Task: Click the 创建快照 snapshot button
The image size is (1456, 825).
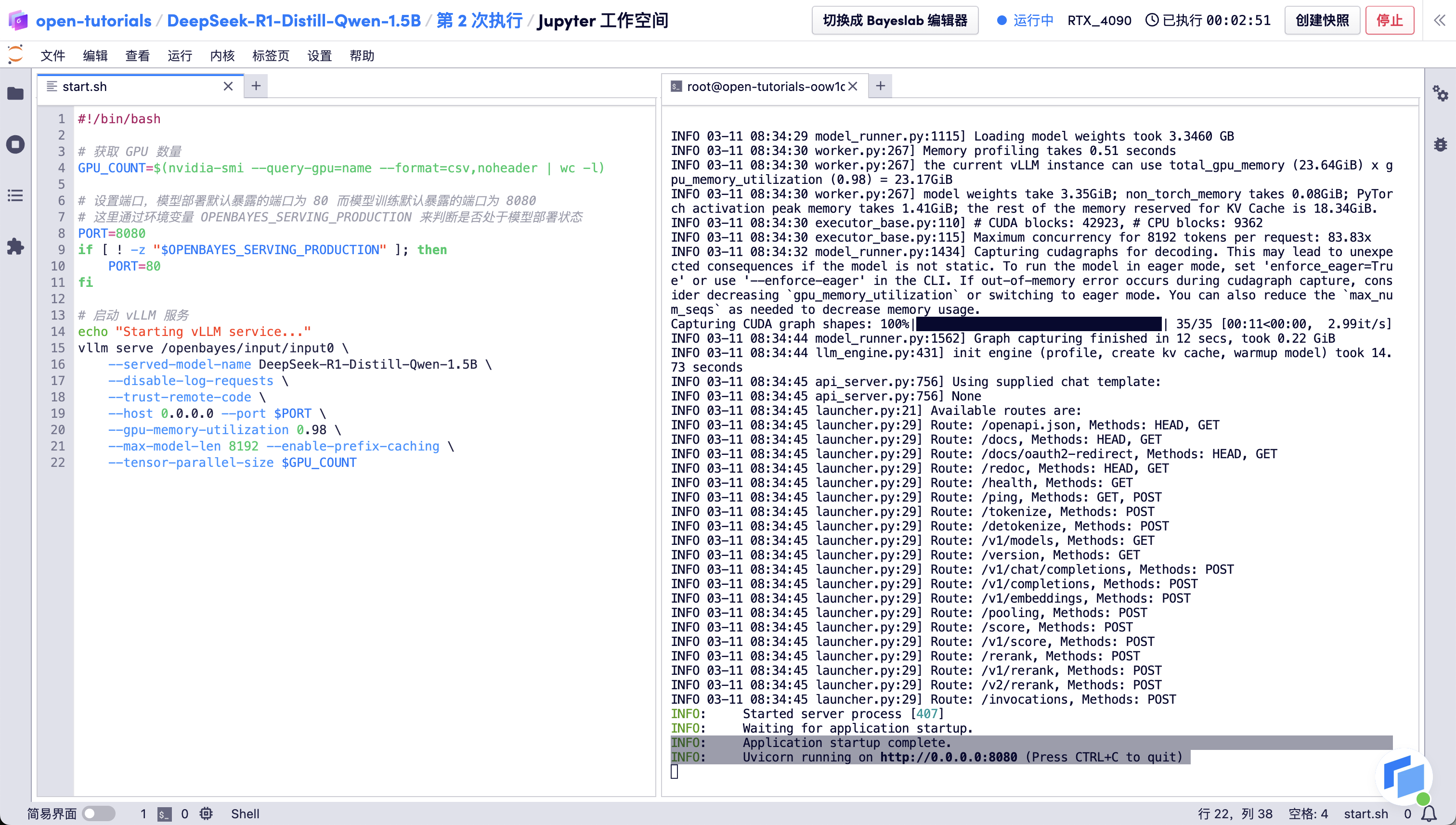Action: coord(1322,21)
